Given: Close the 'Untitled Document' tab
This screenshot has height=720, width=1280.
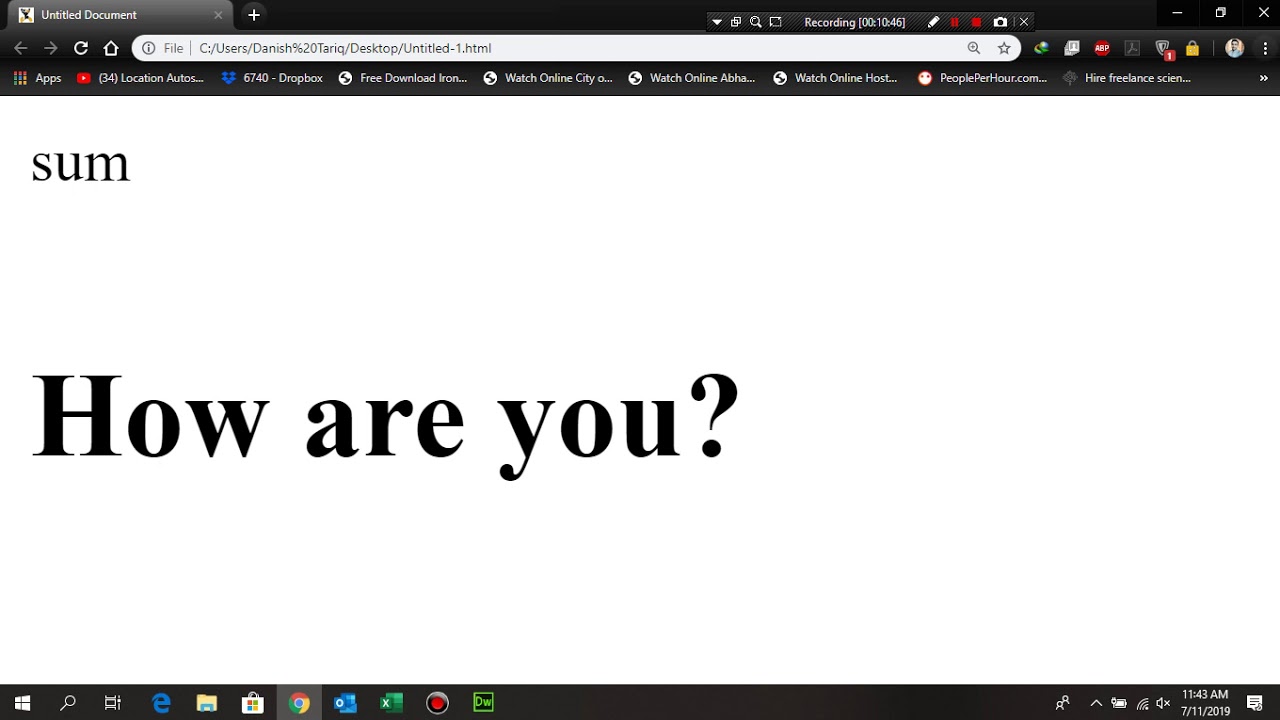Looking at the screenshot, I should pyautogui.click(x=218, y=15).
